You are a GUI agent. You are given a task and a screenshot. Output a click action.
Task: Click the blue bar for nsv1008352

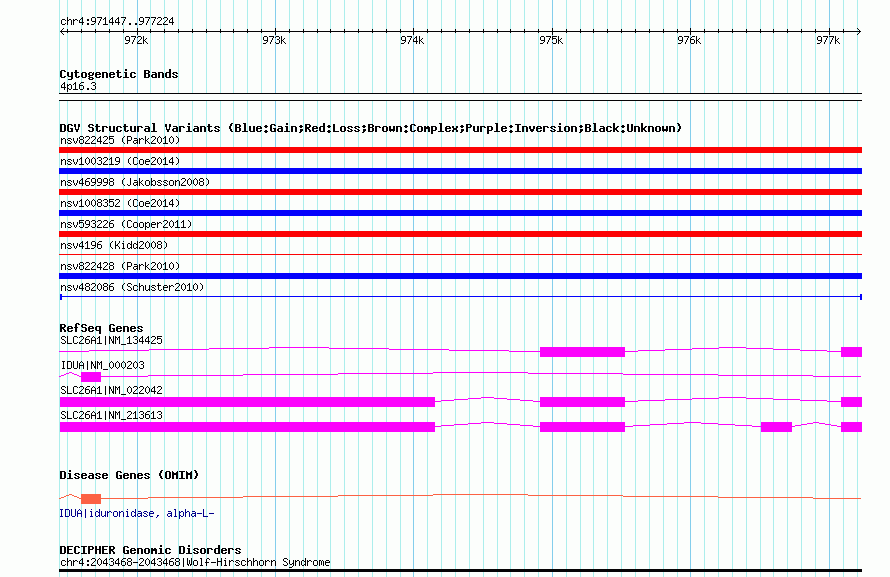(x=460, y=213)
